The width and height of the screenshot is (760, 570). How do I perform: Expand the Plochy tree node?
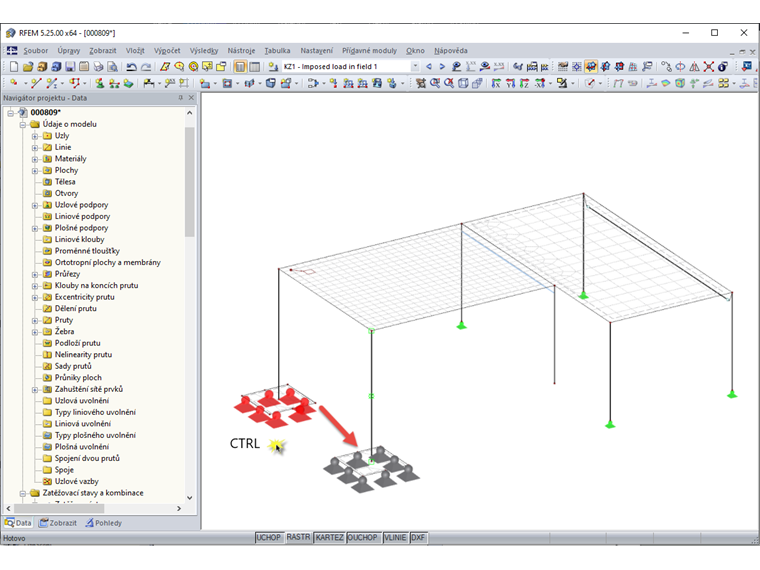35,171
